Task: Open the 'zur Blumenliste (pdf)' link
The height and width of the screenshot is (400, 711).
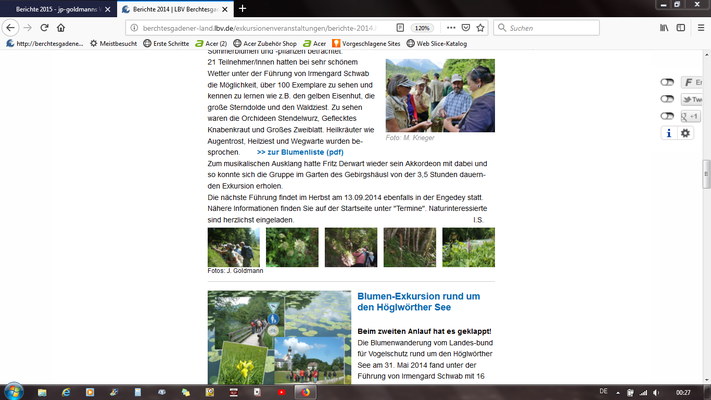Action: tap(300, 152)
